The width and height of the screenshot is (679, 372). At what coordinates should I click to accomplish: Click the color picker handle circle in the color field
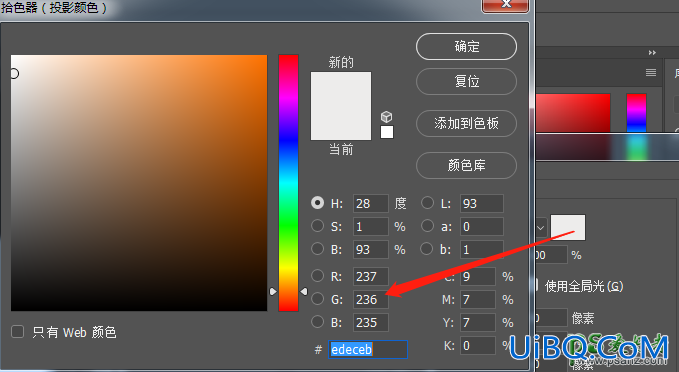coord(14,74)
